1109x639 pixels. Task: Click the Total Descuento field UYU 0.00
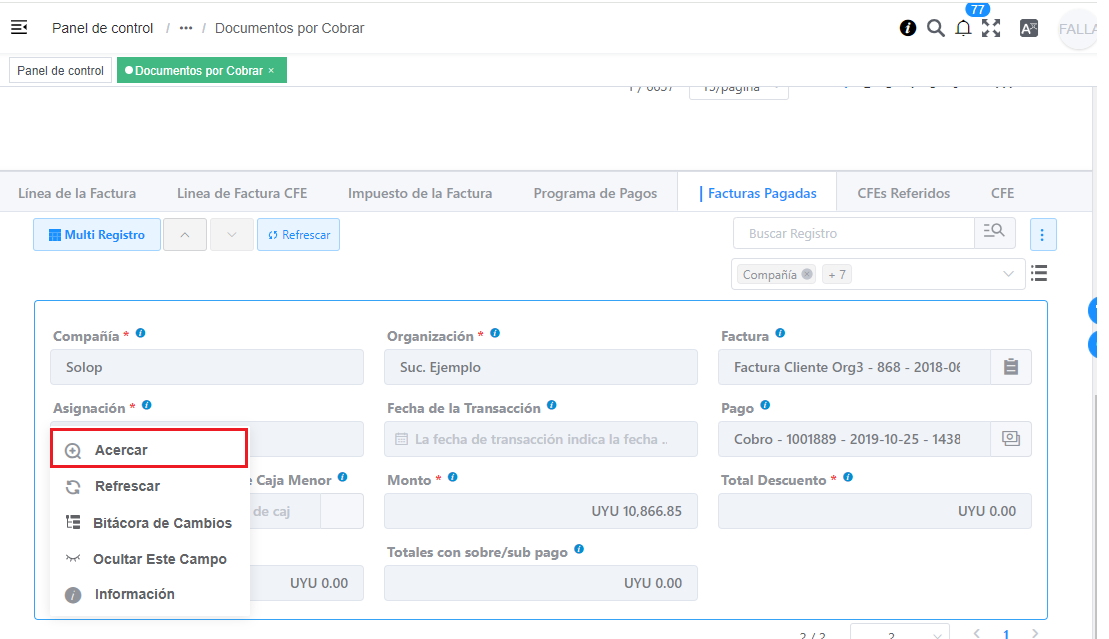pyautogui.click(x=875, y=512)
